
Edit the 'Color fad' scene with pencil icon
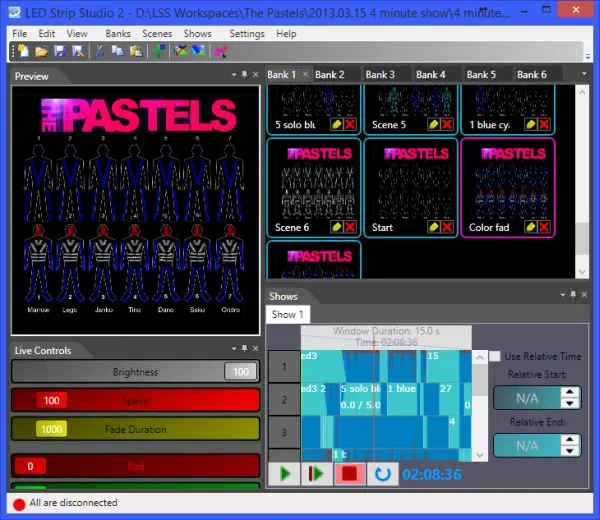tap(531, 227)
